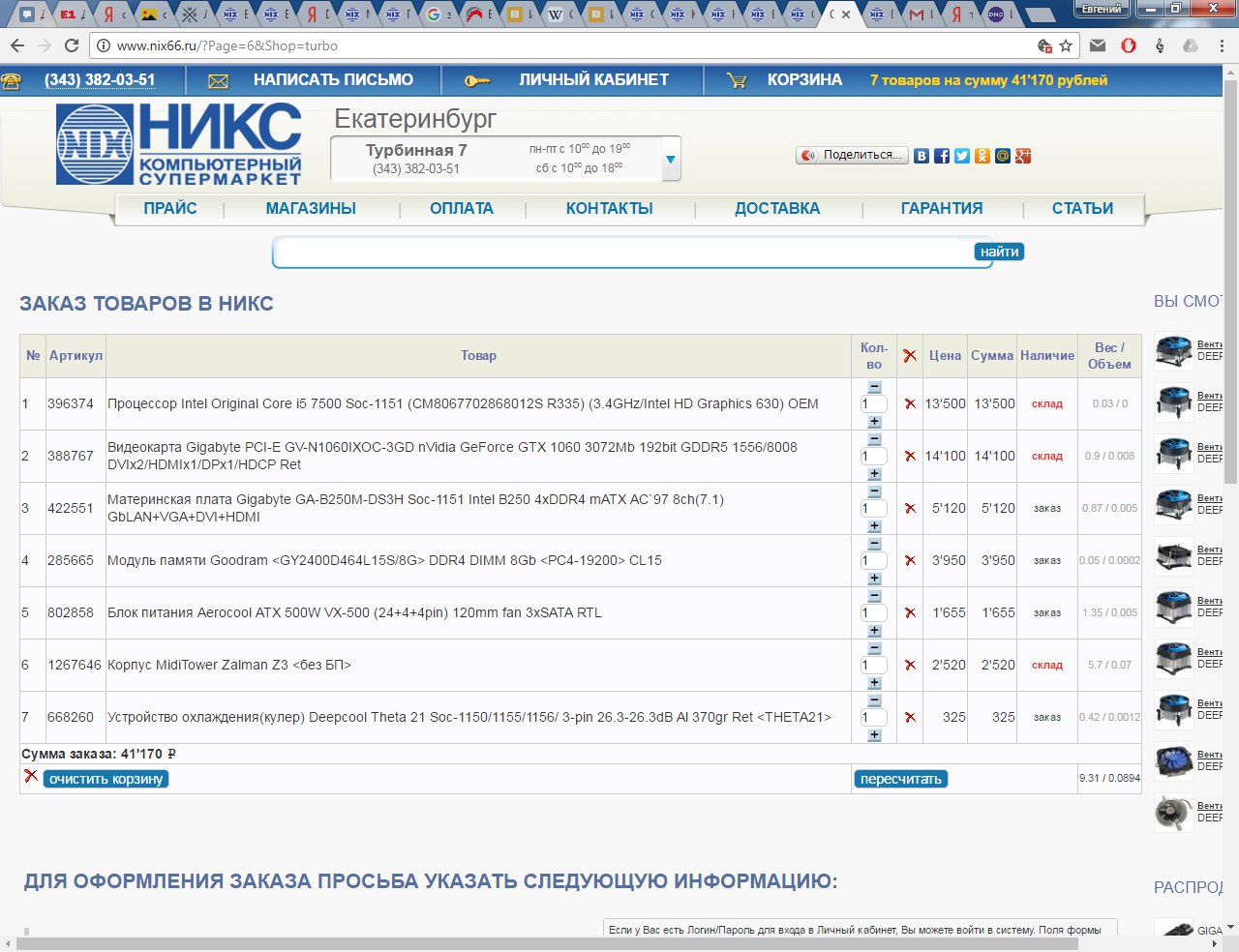
Task: Increase quantity of Deepcool Theta 21 cooler
Action: coord(874,735)
